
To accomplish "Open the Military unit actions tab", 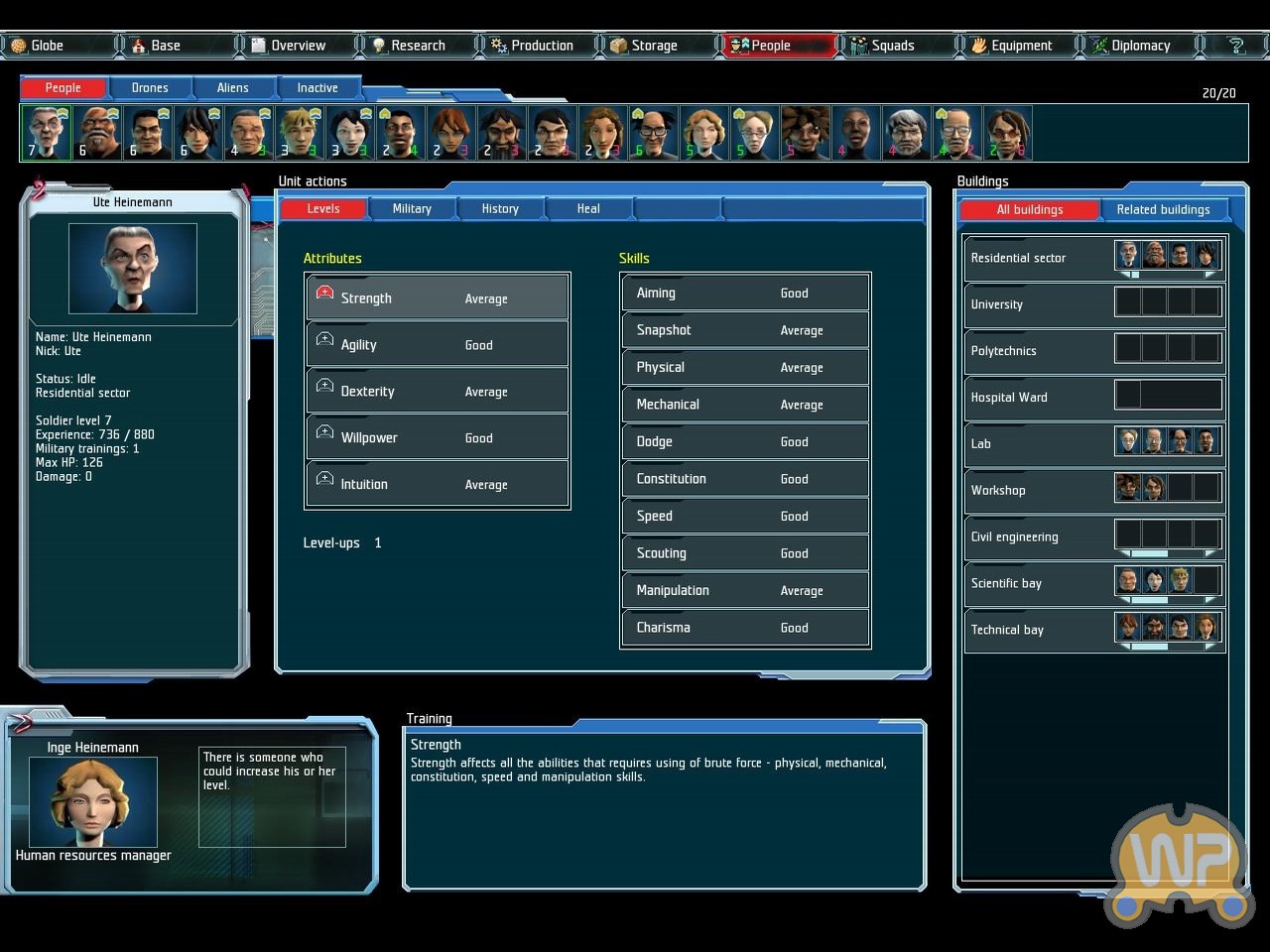I will 412,209.
